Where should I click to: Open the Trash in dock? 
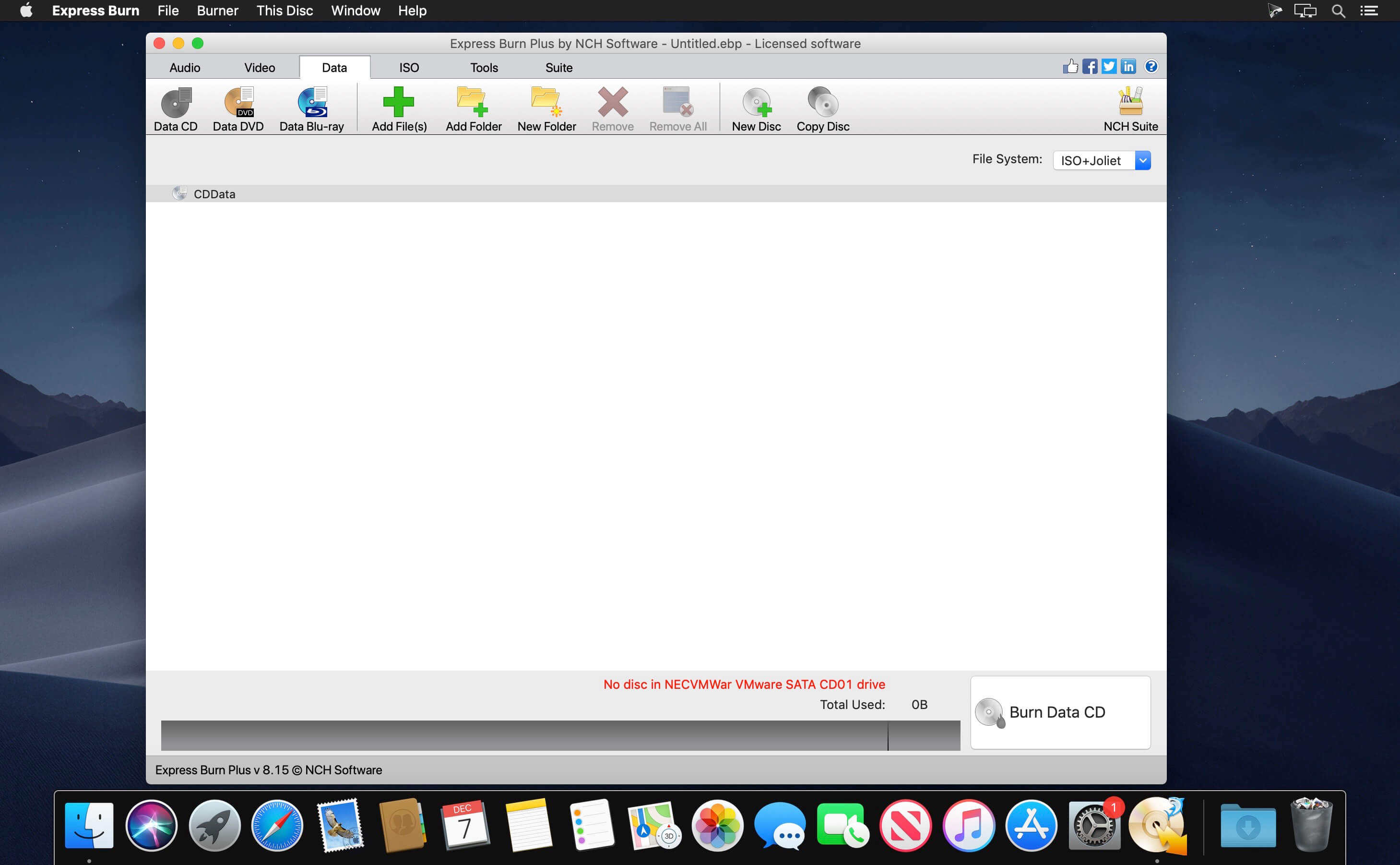(x=1311, y=825)
